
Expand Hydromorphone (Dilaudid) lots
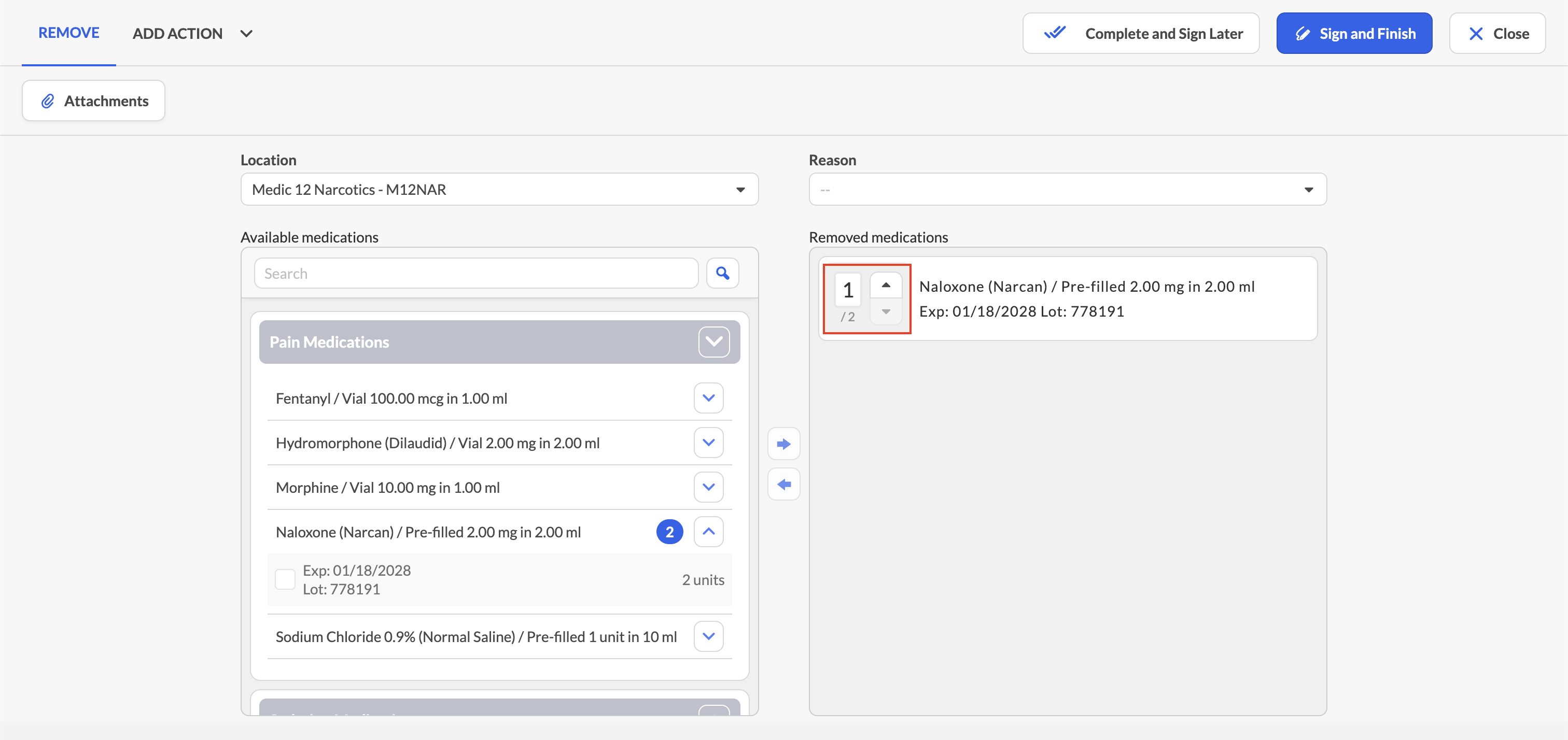pyautogui.click(x=708, y=443)
